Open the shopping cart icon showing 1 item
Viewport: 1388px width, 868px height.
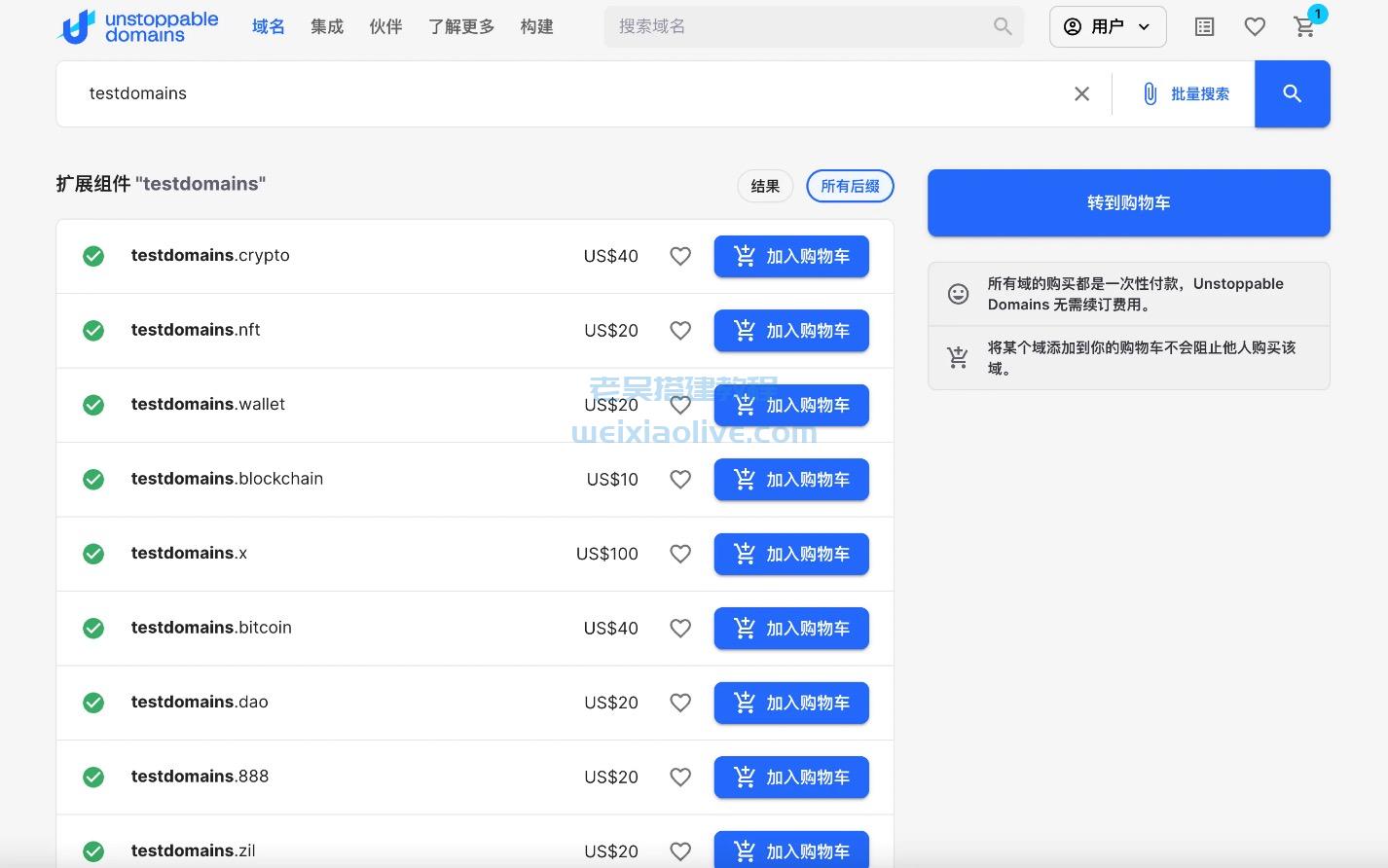coord(1303,27)
